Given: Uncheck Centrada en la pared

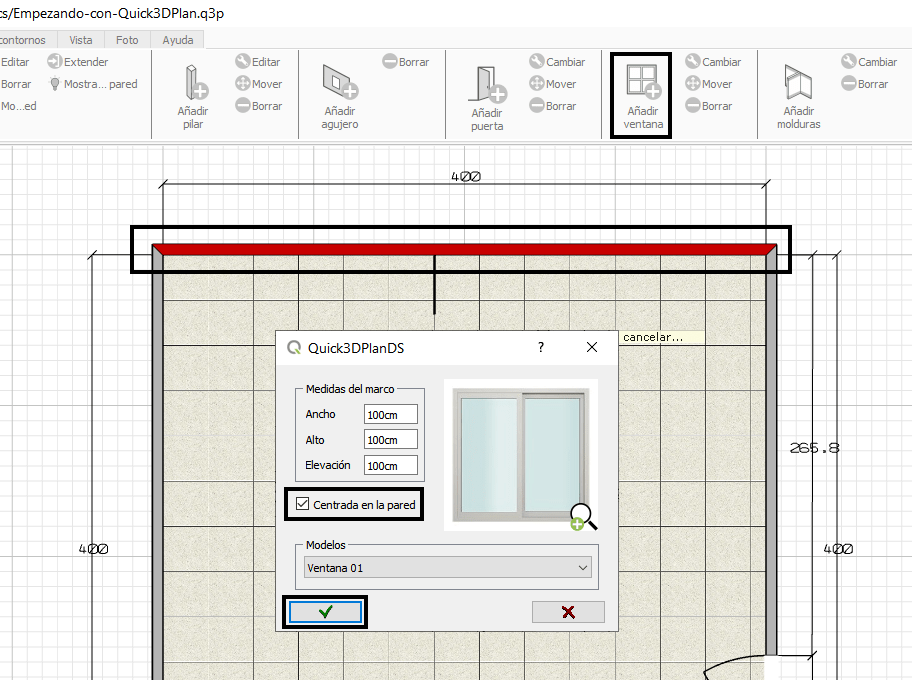Looking at the screenshot, I should [302, 504].
